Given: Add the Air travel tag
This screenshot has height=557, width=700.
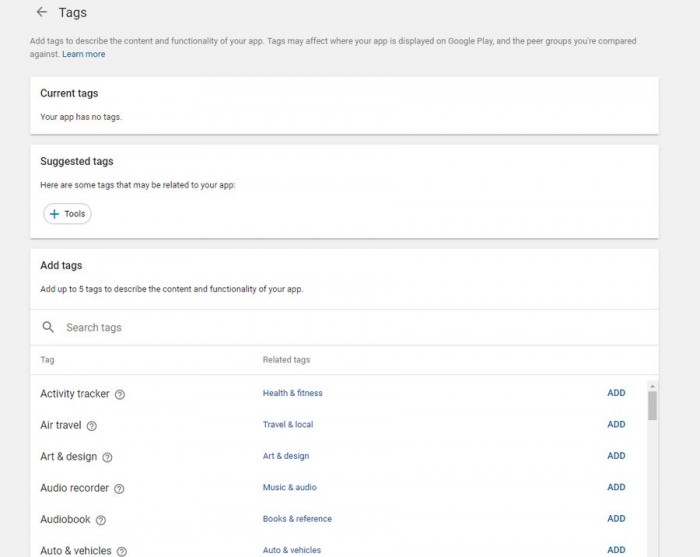Looking at the screenshot, I should (616, 424).
